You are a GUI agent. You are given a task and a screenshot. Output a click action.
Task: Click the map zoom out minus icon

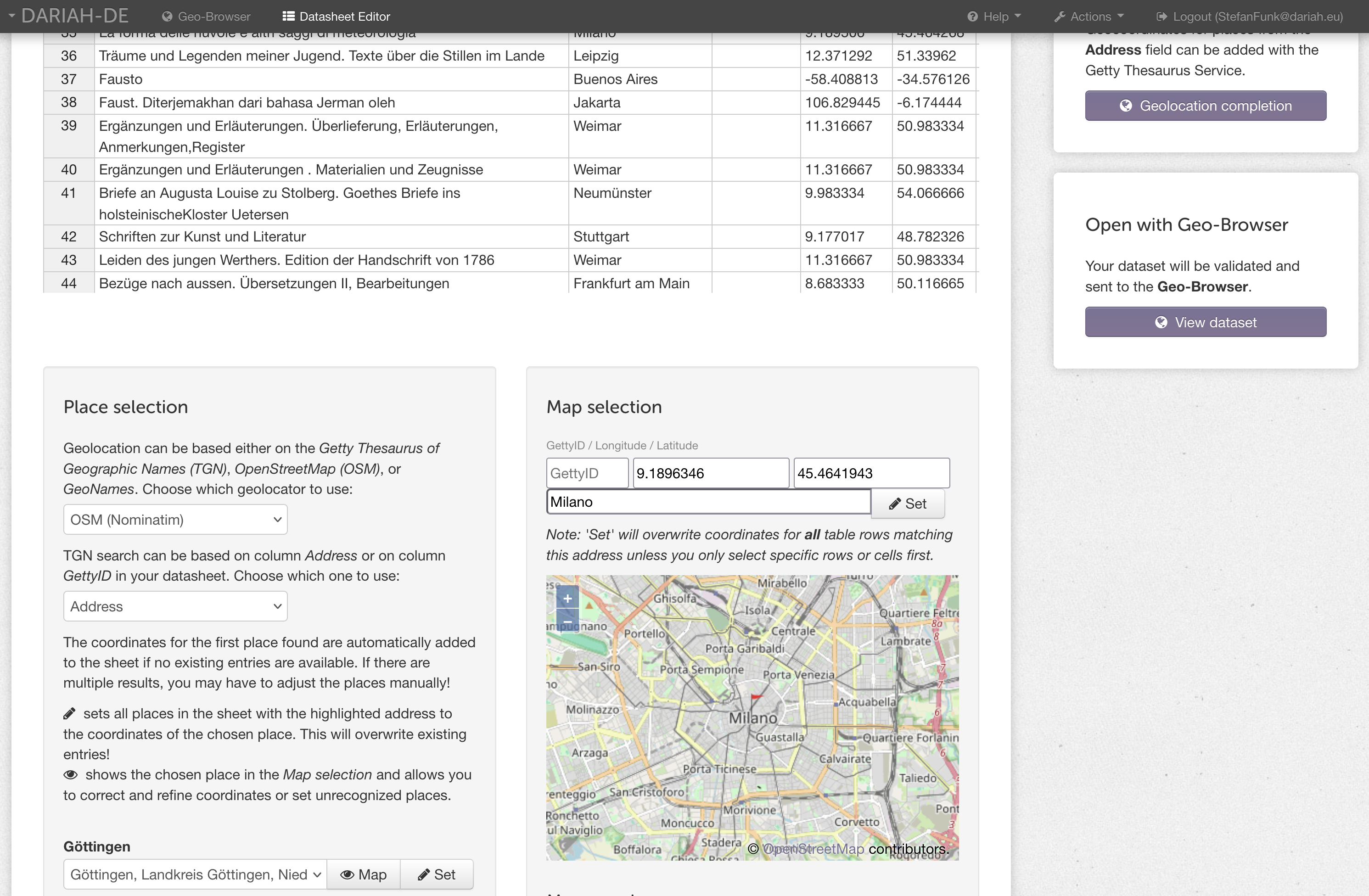pyautogui.click(x=567, y=621)
